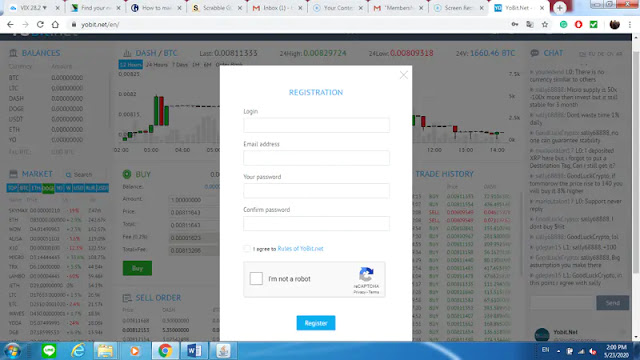Open Internet Explorer from the taskbar
The width and height of the screenshot is (640, 360).
pyautogui.click(x=78, y=351)
